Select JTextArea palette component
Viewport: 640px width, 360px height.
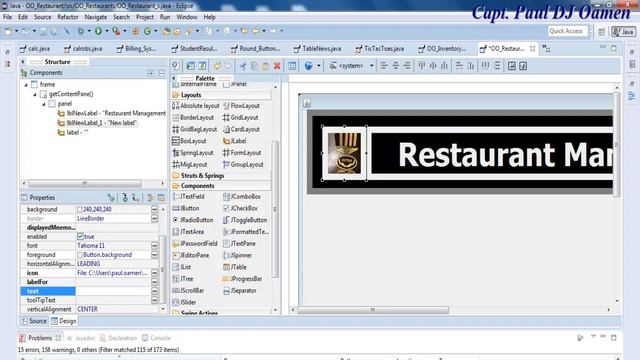(x=188, y=232)
